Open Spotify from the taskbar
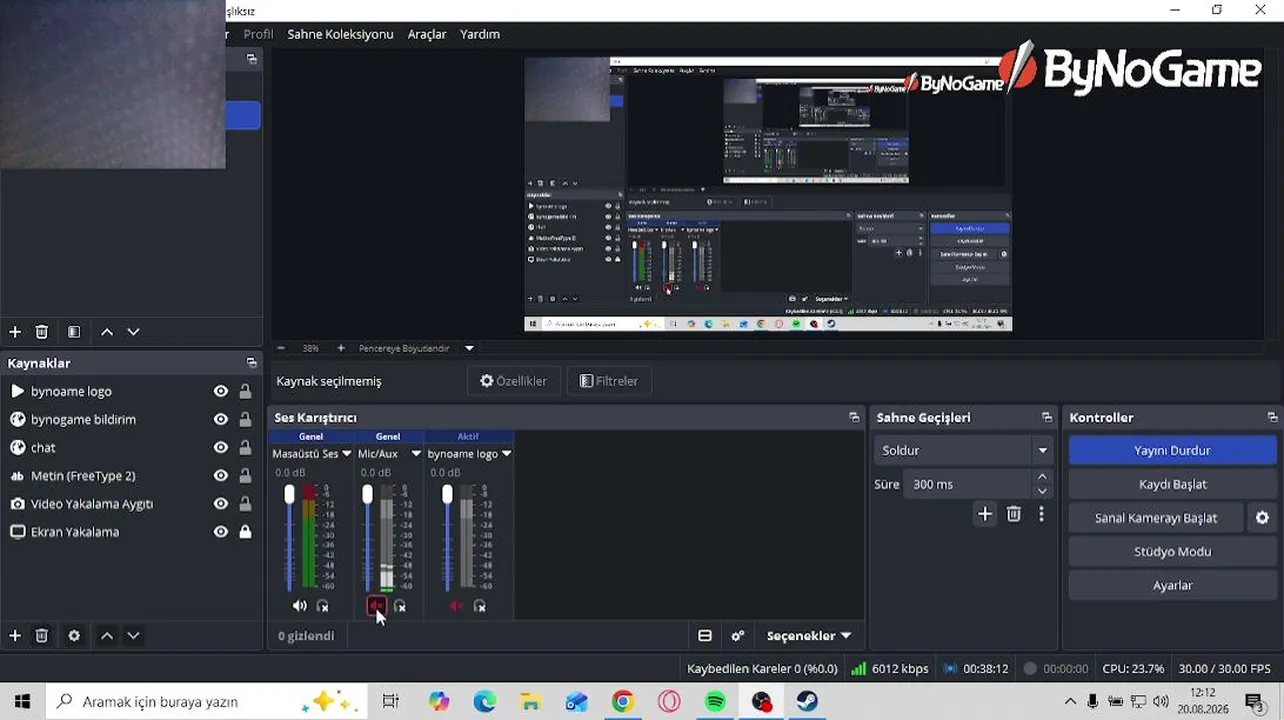The width and height of the screenshot is (1284, 720). (x=715, y=702)
